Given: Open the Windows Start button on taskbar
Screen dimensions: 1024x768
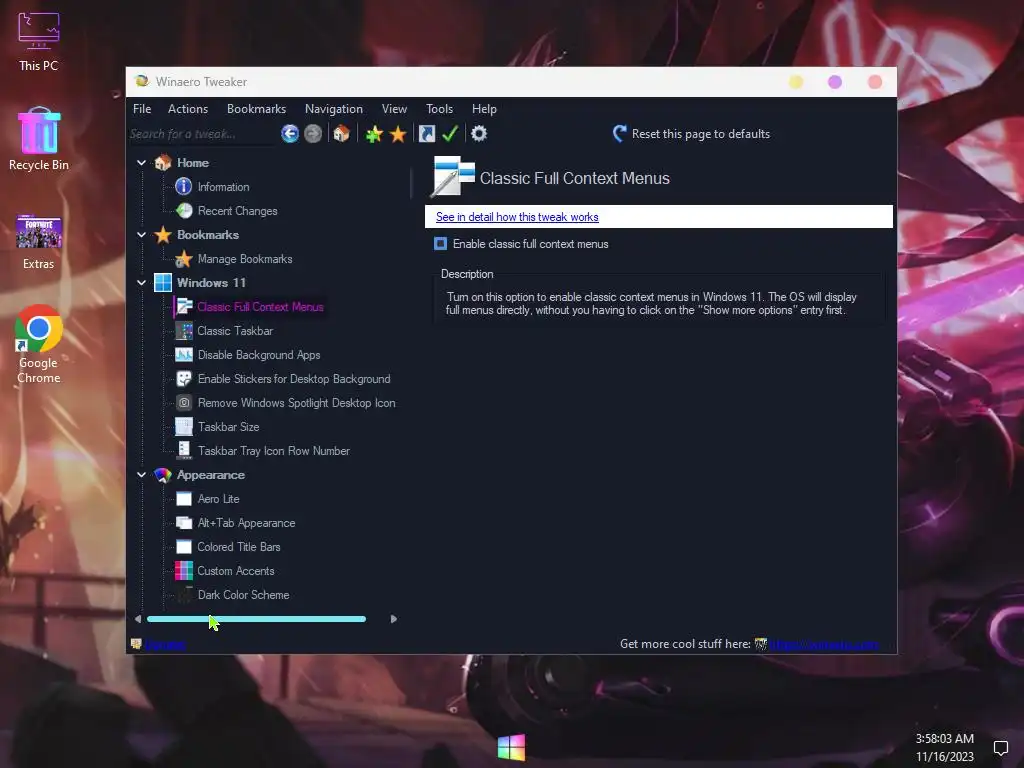Looking at the screenshot, I should [511, 747].
